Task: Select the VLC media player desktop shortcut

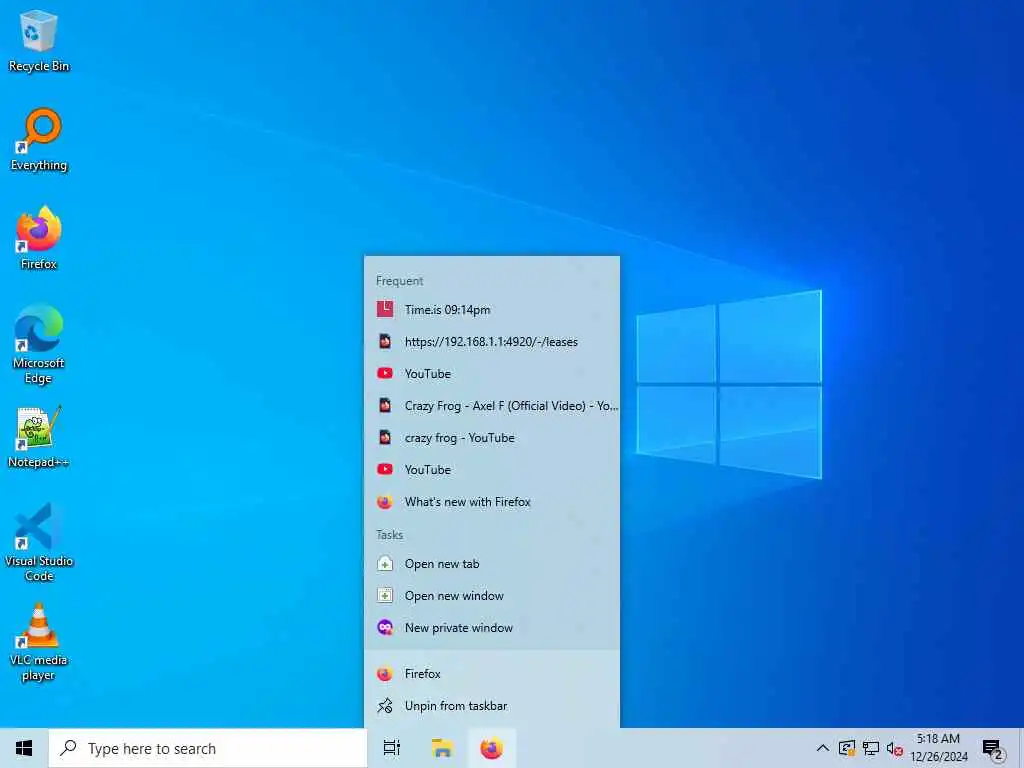Action: (39, 642)
